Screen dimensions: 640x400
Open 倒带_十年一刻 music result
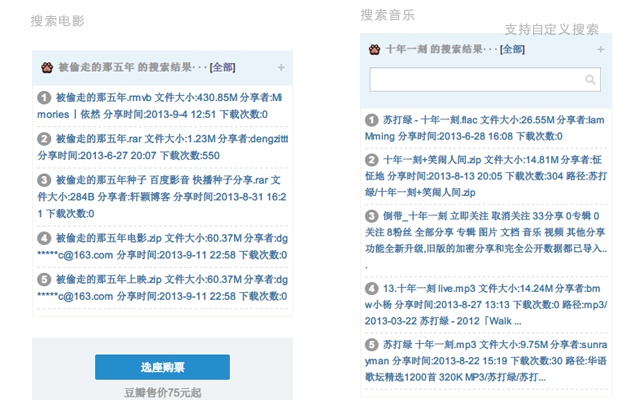click(421, 215)
